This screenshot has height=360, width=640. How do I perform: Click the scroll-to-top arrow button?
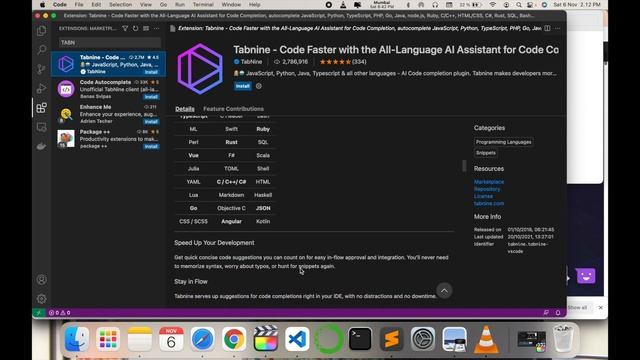444,291
